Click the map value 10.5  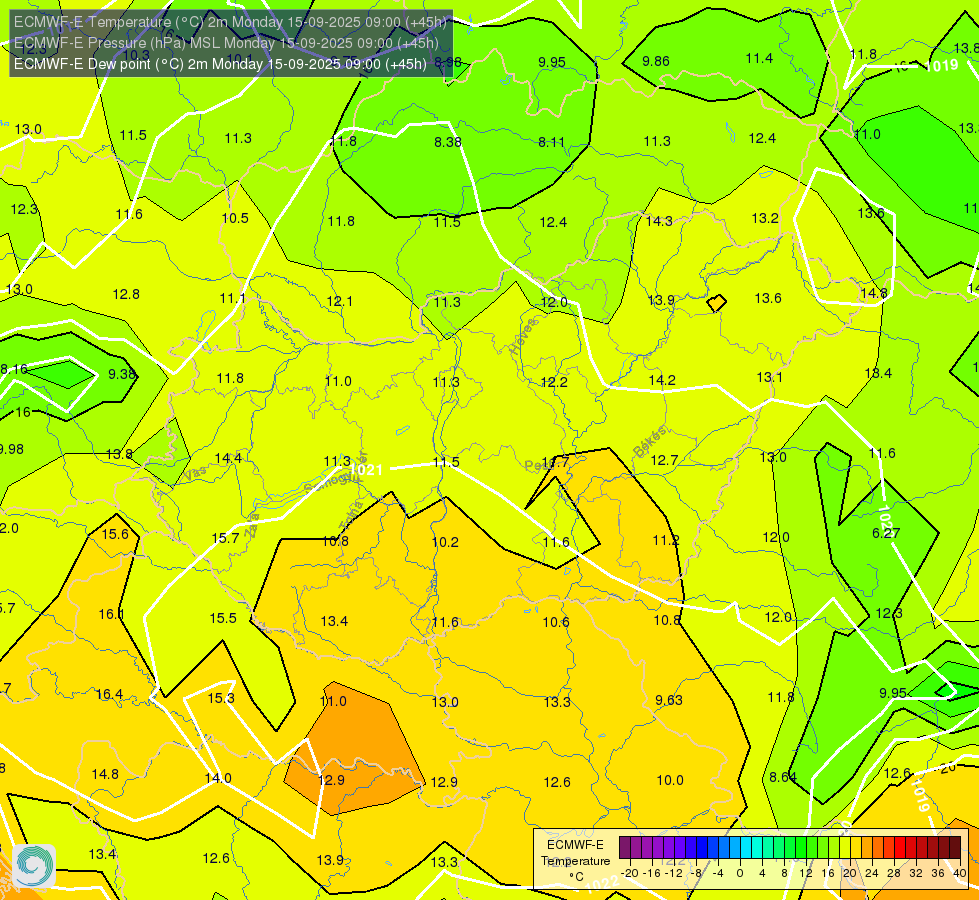(235, 218)
